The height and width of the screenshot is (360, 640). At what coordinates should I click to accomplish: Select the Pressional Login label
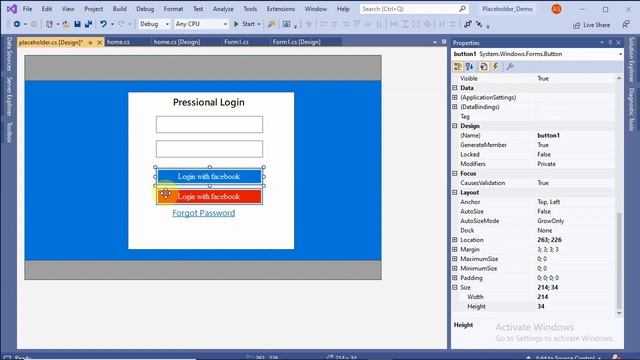[x=209, y=102]
